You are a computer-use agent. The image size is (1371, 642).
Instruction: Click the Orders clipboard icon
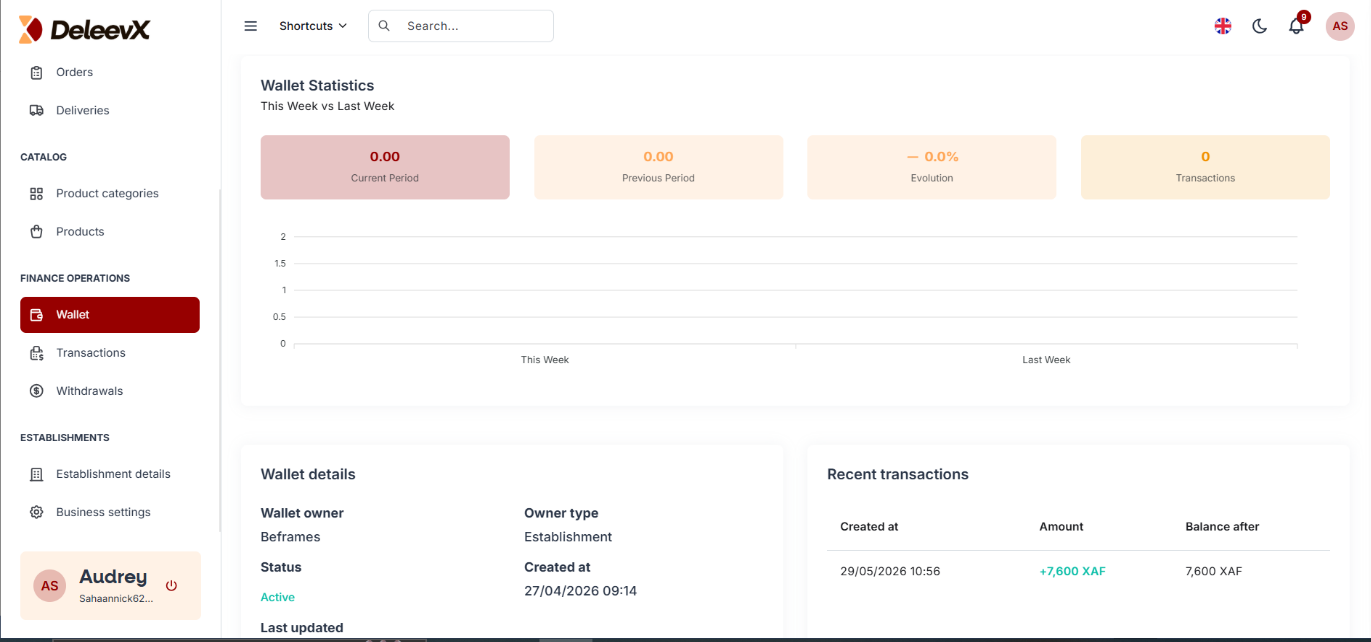[37, 72]
